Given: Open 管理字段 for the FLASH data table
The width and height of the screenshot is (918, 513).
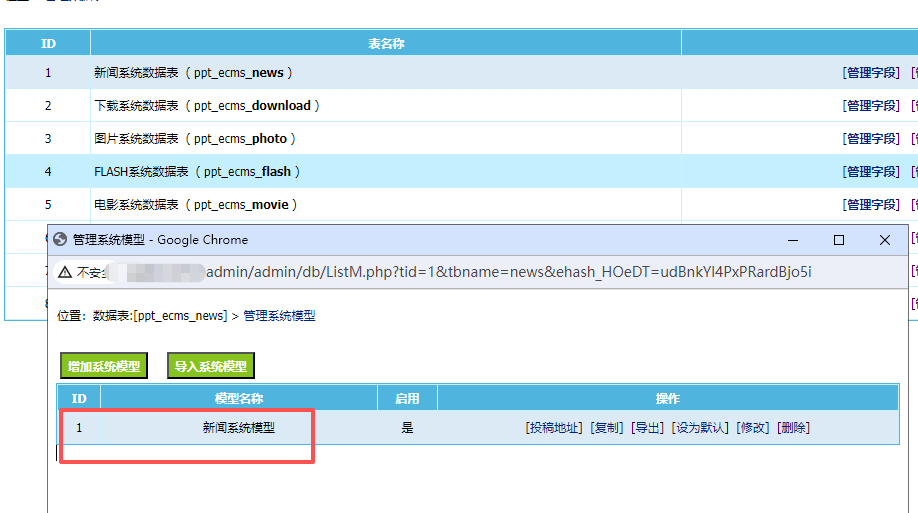Looking at the screenshot, I should (x=872, y=172).
